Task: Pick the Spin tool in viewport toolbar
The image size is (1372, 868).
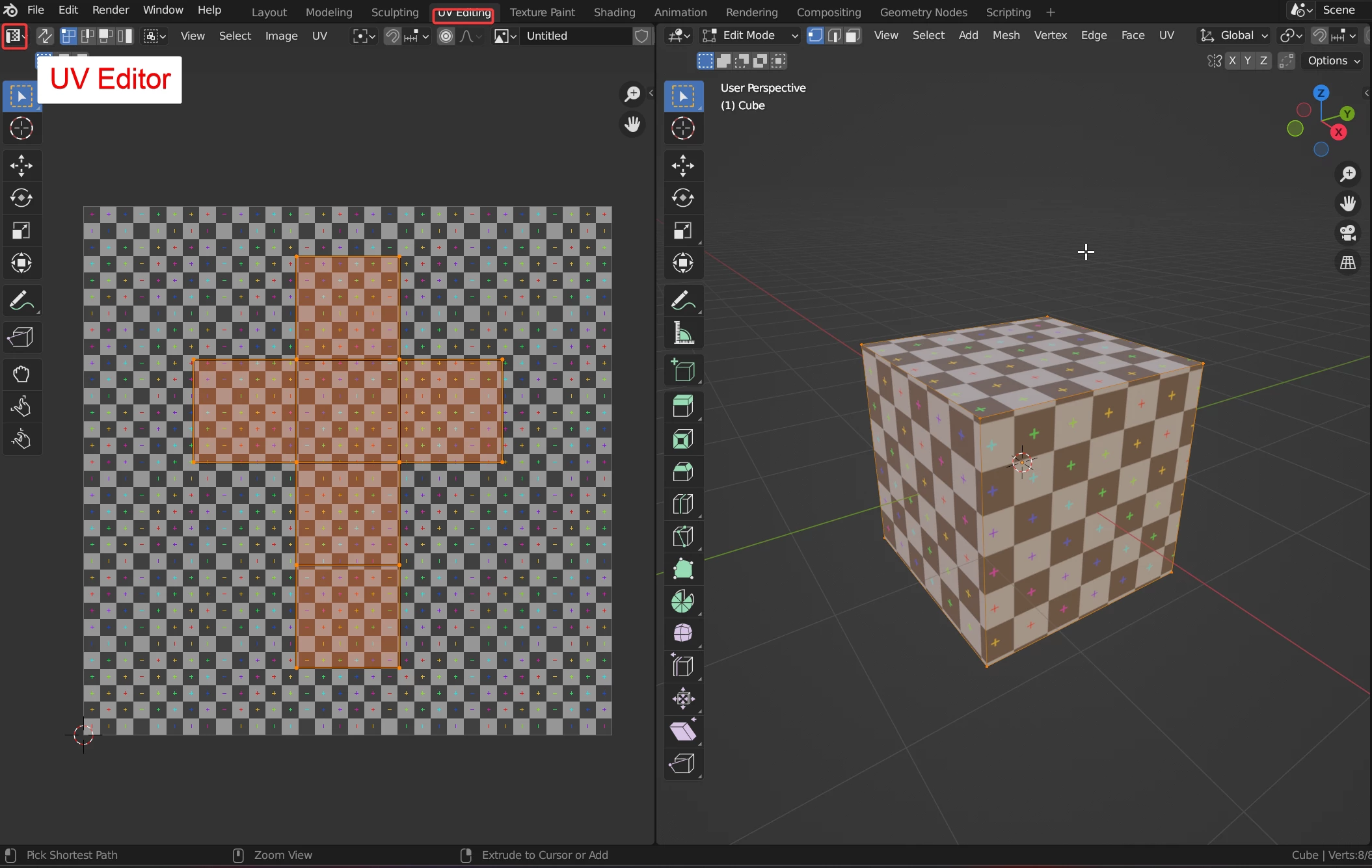Action: point(682,602)
